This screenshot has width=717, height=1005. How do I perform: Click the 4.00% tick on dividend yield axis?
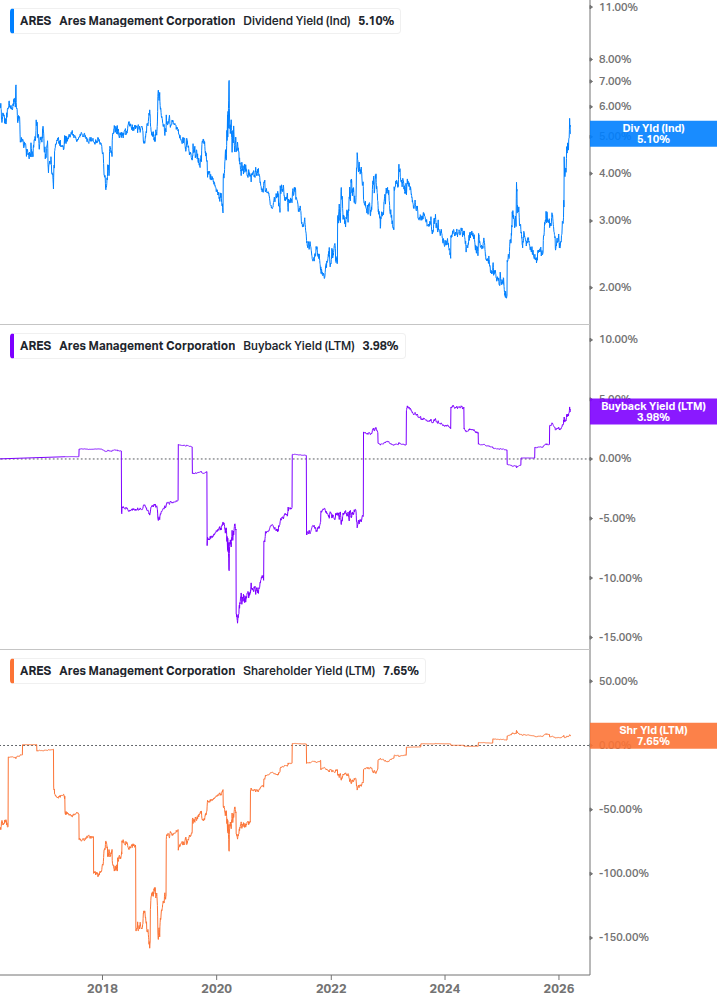click(615, 174)
